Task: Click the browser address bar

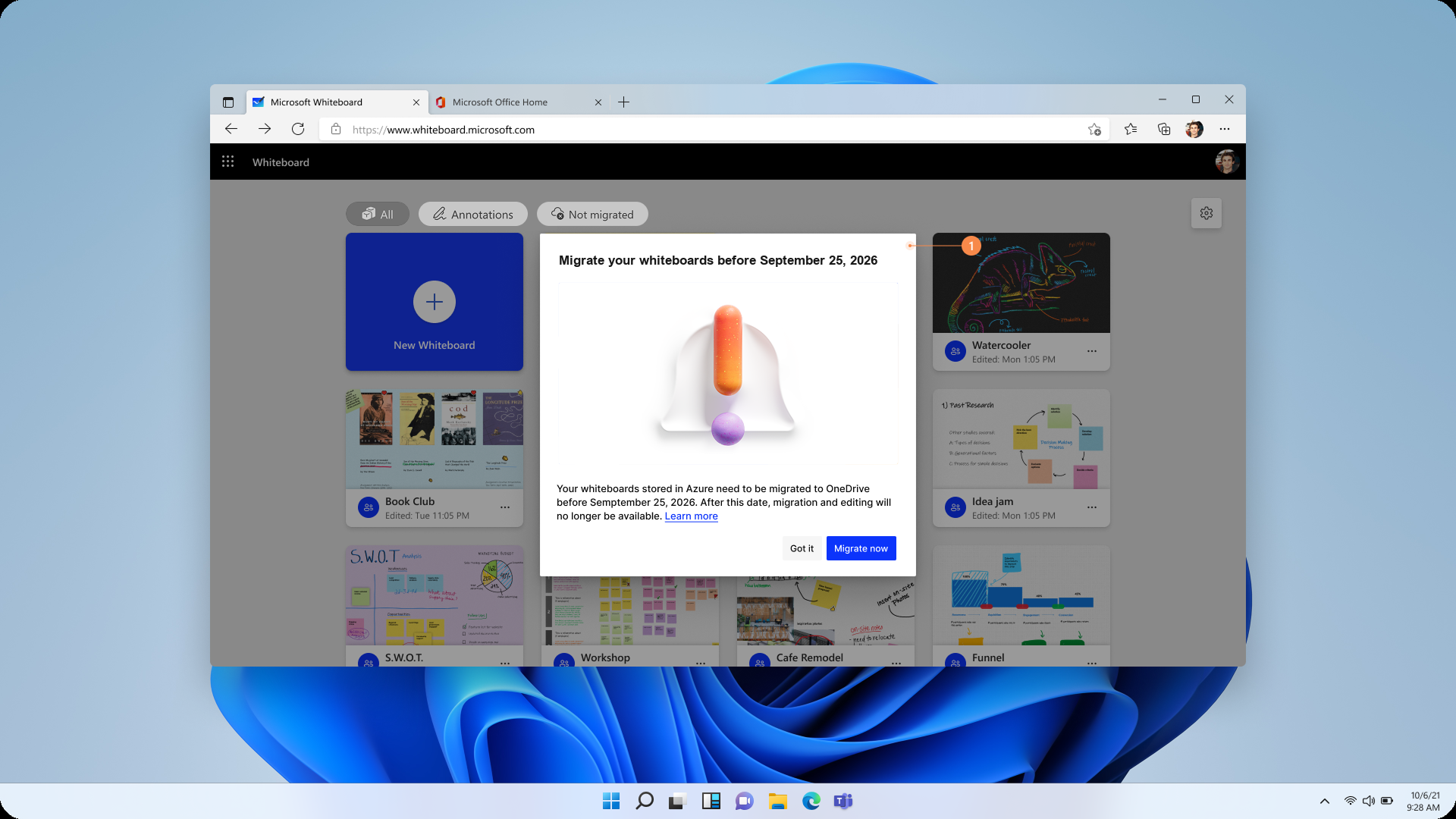Action: (x=713, y=130)
